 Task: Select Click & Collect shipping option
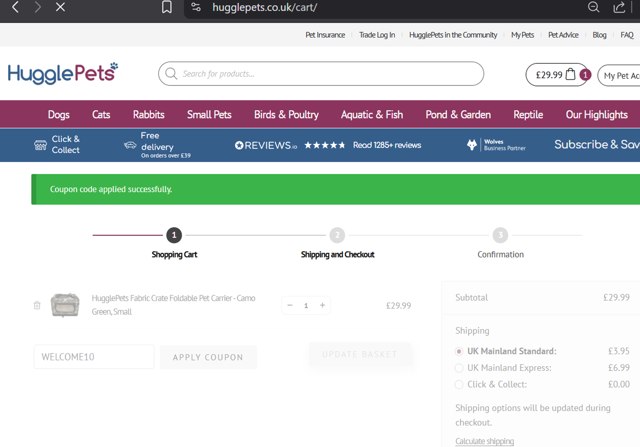point(459,385)
